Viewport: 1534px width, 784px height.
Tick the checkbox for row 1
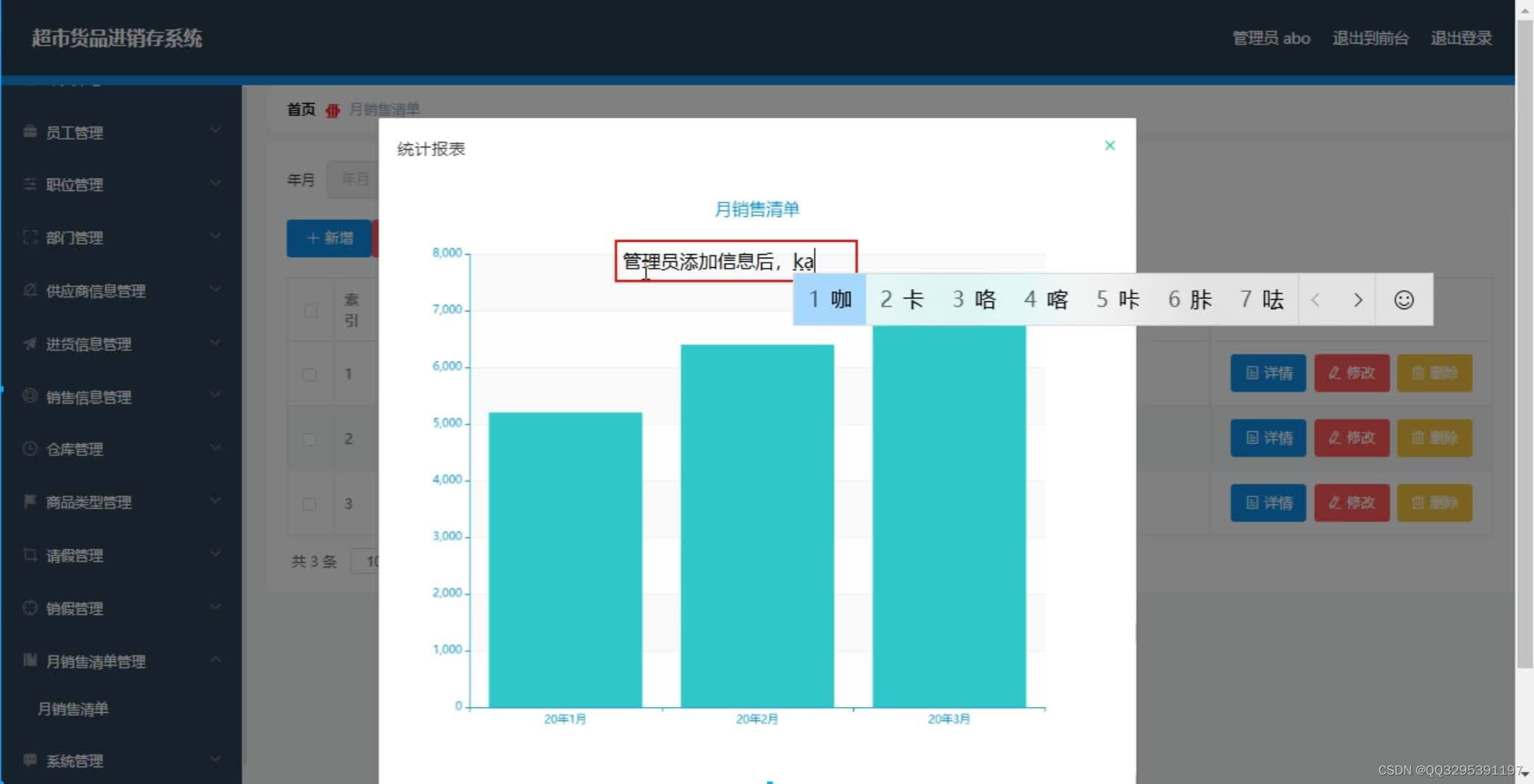coord(309,375)
